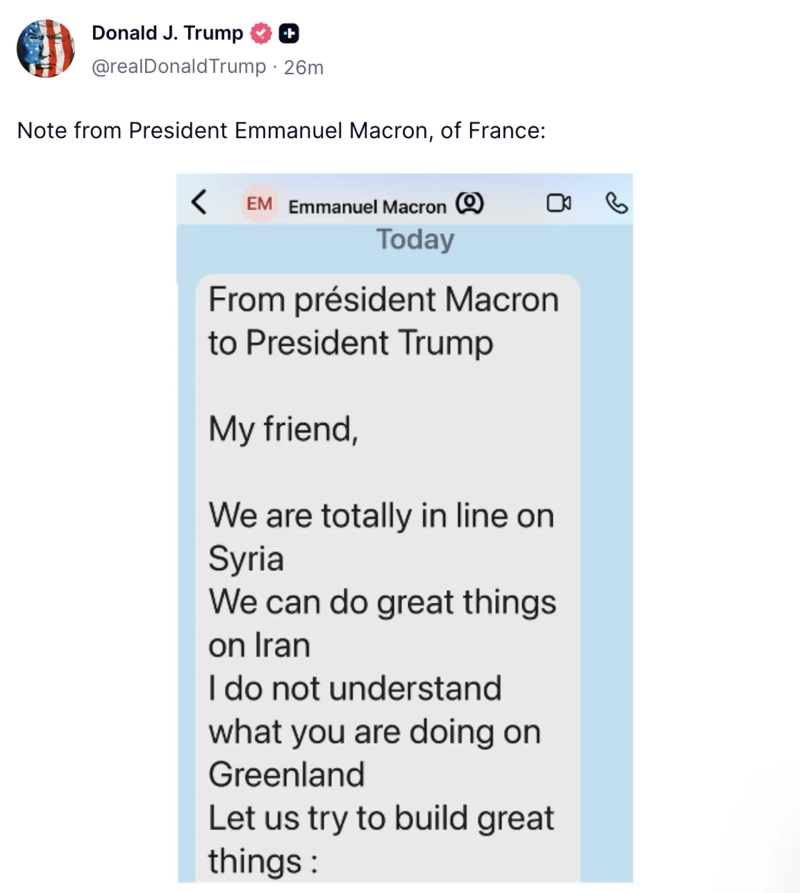This screenshot has width=800, height=893.
Task: Click the "Let us try to build great" line
Action: tap(380, 818)
